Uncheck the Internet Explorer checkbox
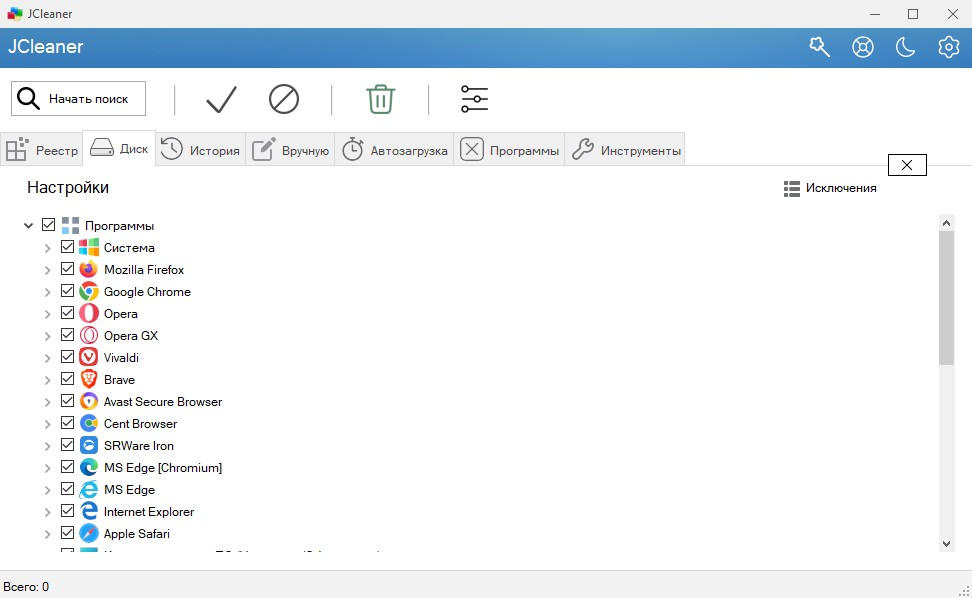The height and width of the screenshot is (598, 972). point(68,511)
